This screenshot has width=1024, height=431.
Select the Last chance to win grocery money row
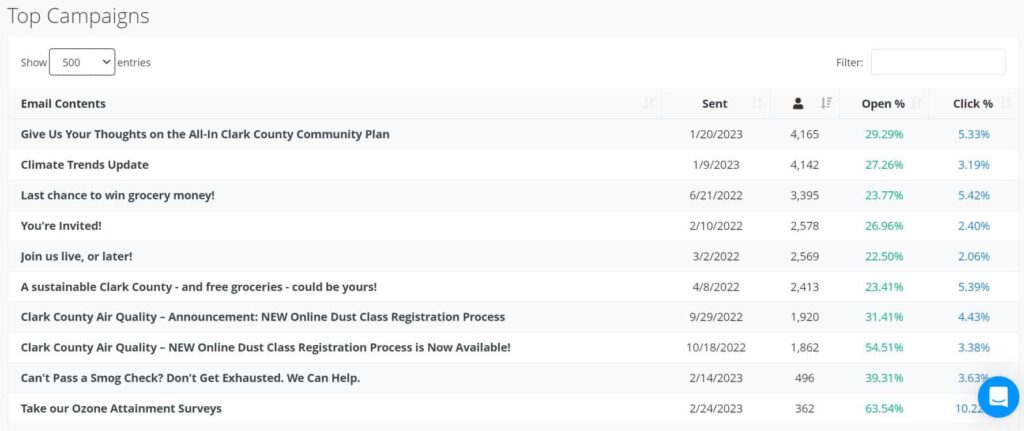click(x=117, y=195)
